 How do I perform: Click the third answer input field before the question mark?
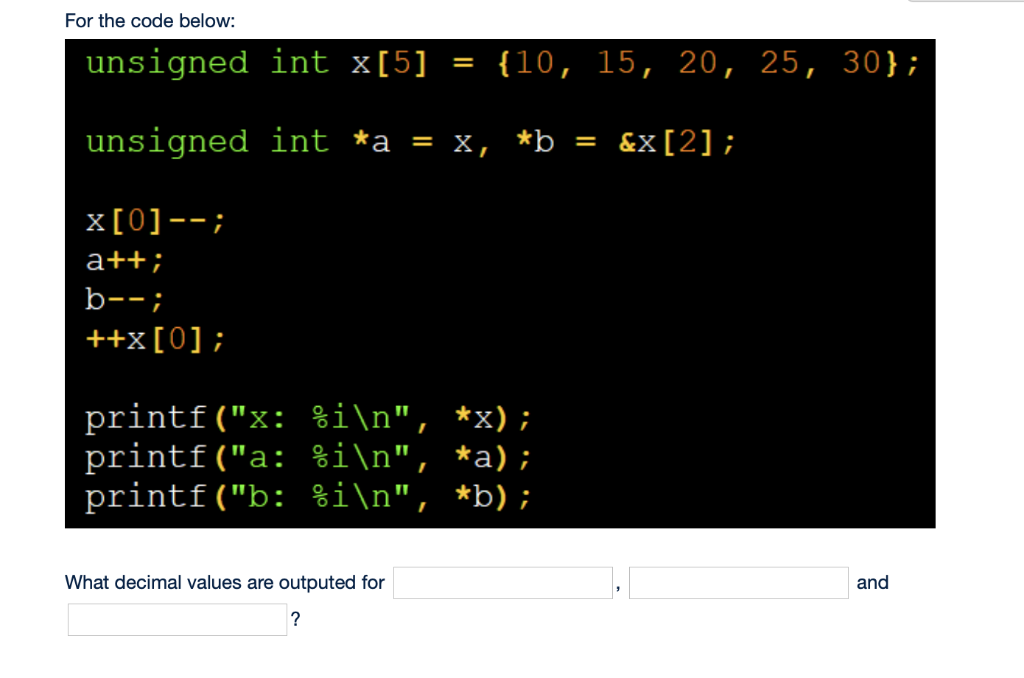coord(176,619)
